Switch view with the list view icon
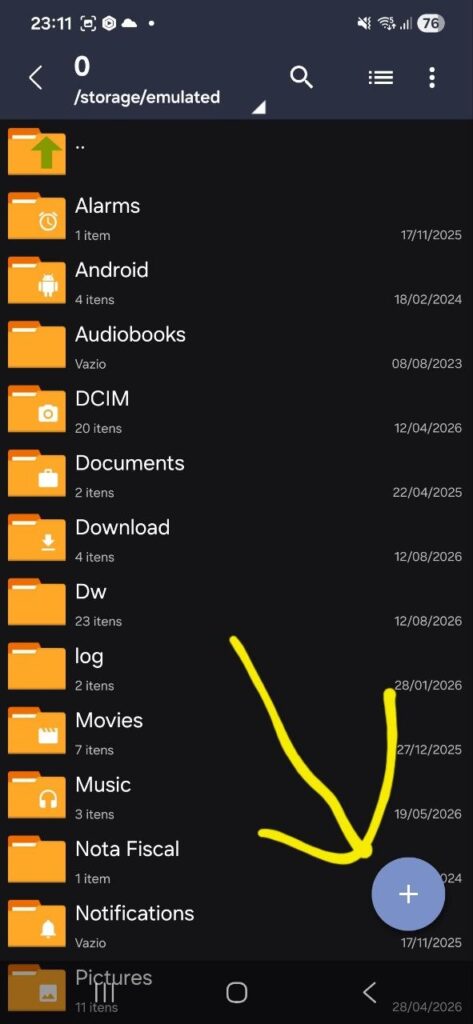 click(380, 78)
